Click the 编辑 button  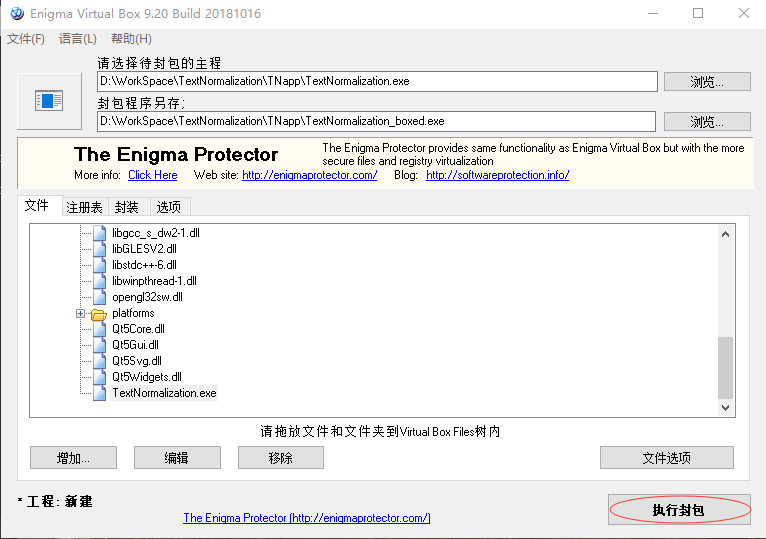click(x=177, y=458)
